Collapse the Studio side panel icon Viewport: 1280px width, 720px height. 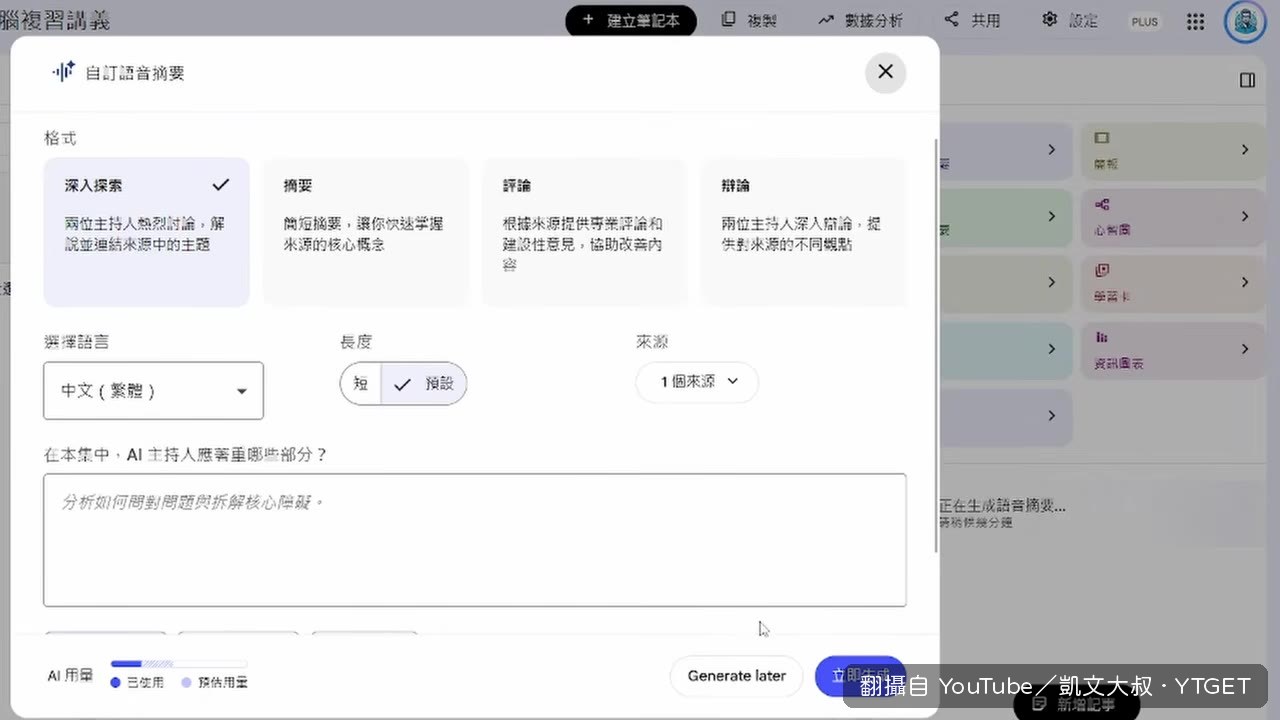1247,80
